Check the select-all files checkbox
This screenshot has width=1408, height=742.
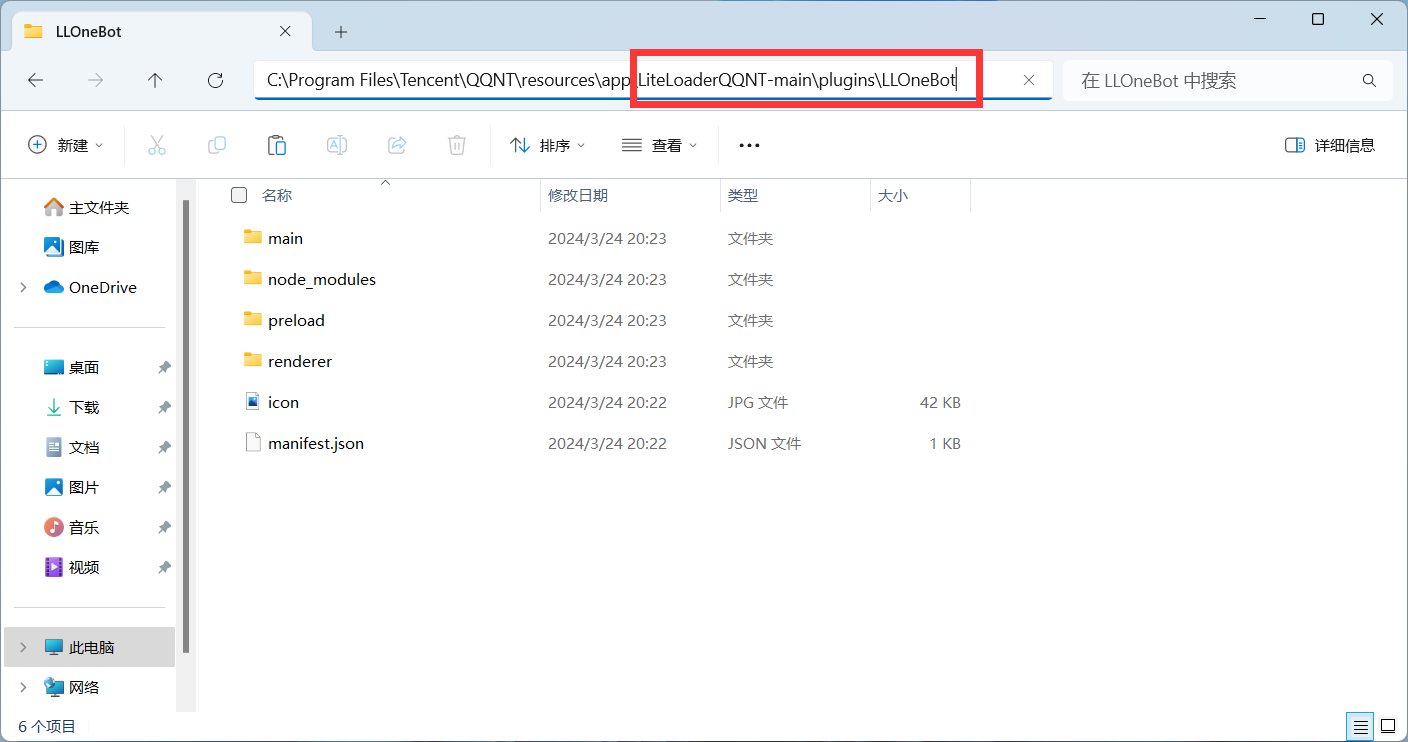point(239,195)
